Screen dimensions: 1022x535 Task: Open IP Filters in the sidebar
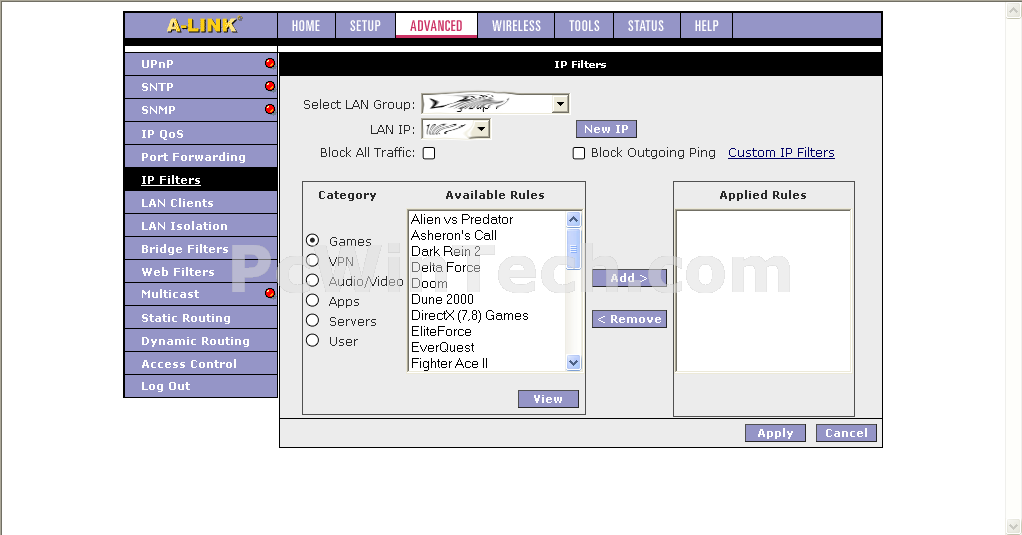tap(201, 179)
